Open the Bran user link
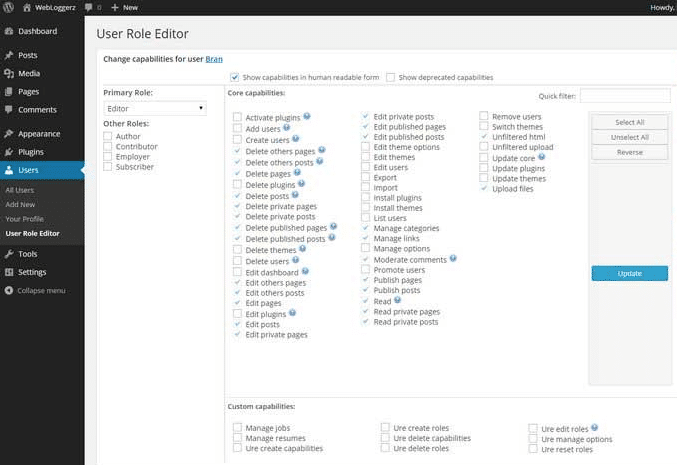The height and width of the screenshot is (465, 677). [x=214, y=59]
